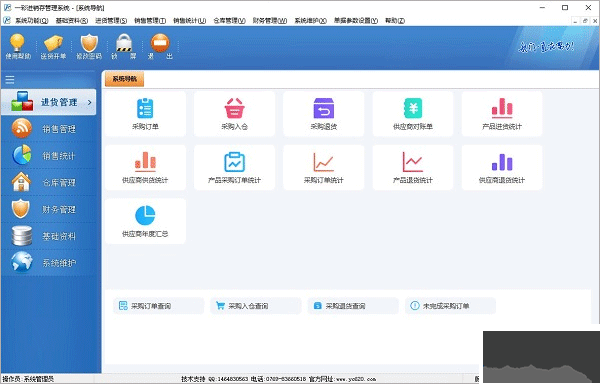Open the 系统维护(X) menu
The height and width of the screenshot is (384, 600).
tap(310, 21)
